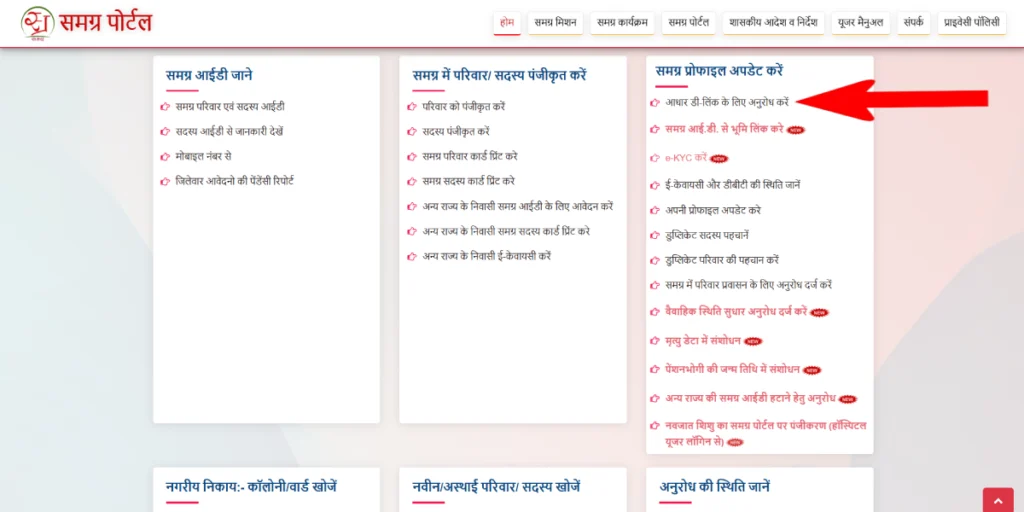Open the यूजर मैनुअल menu item

[861, 22]
